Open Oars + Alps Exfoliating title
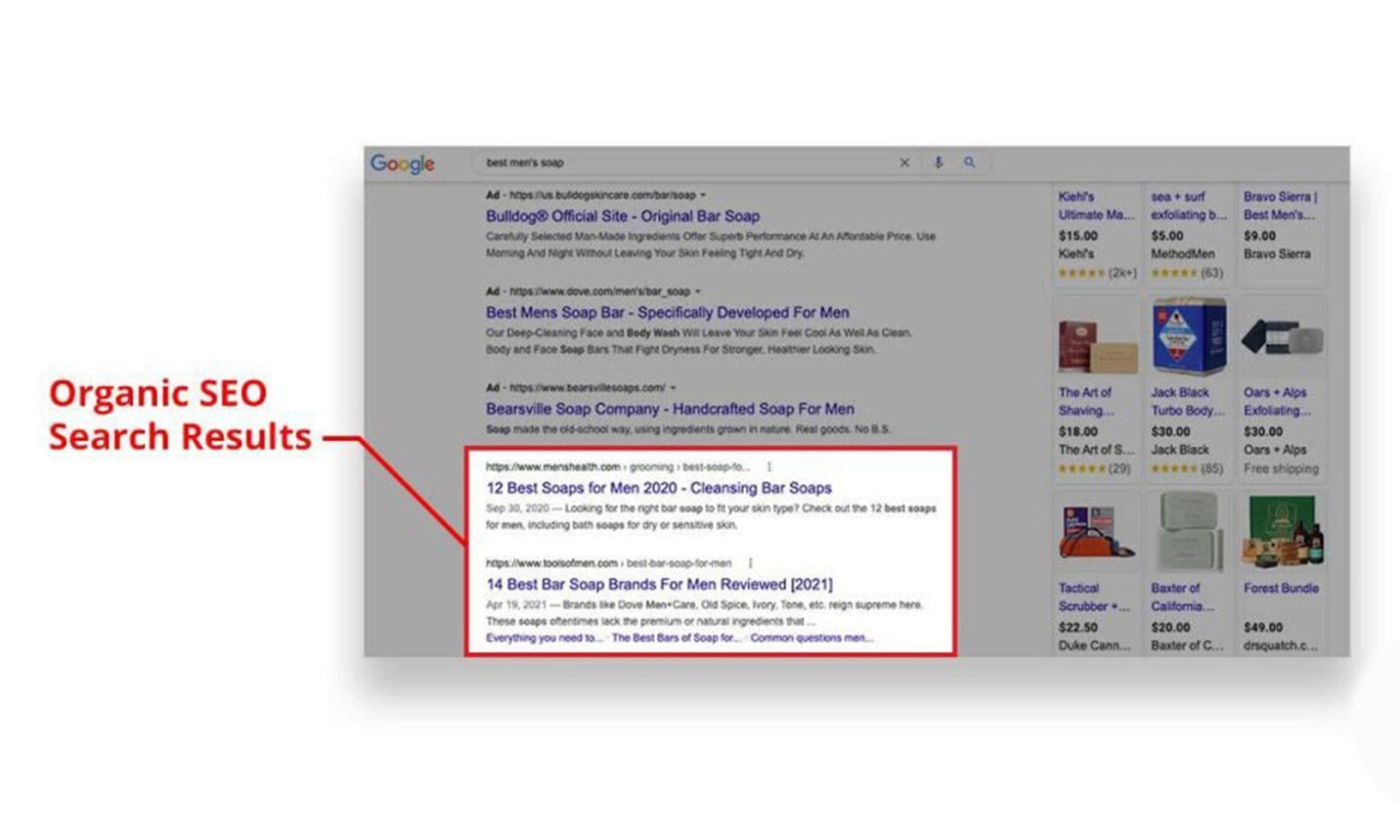This screenshot has width=1400, height=840. pyautogui.click(x=1278, y=402)
